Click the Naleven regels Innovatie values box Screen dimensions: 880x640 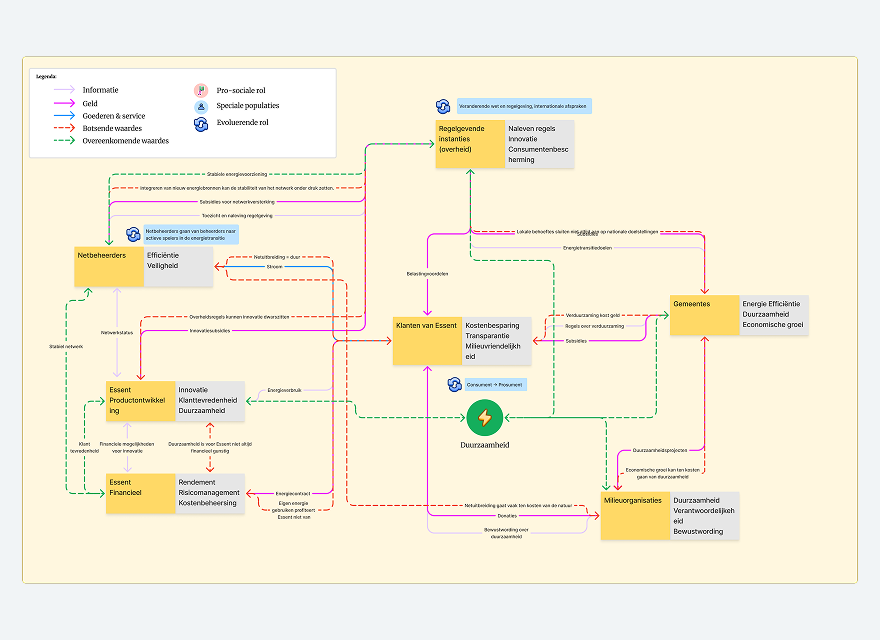click(539, 144)
